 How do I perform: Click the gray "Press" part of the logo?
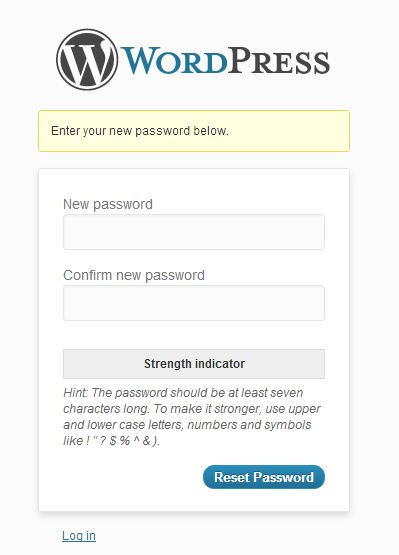[x=279, y=61]
